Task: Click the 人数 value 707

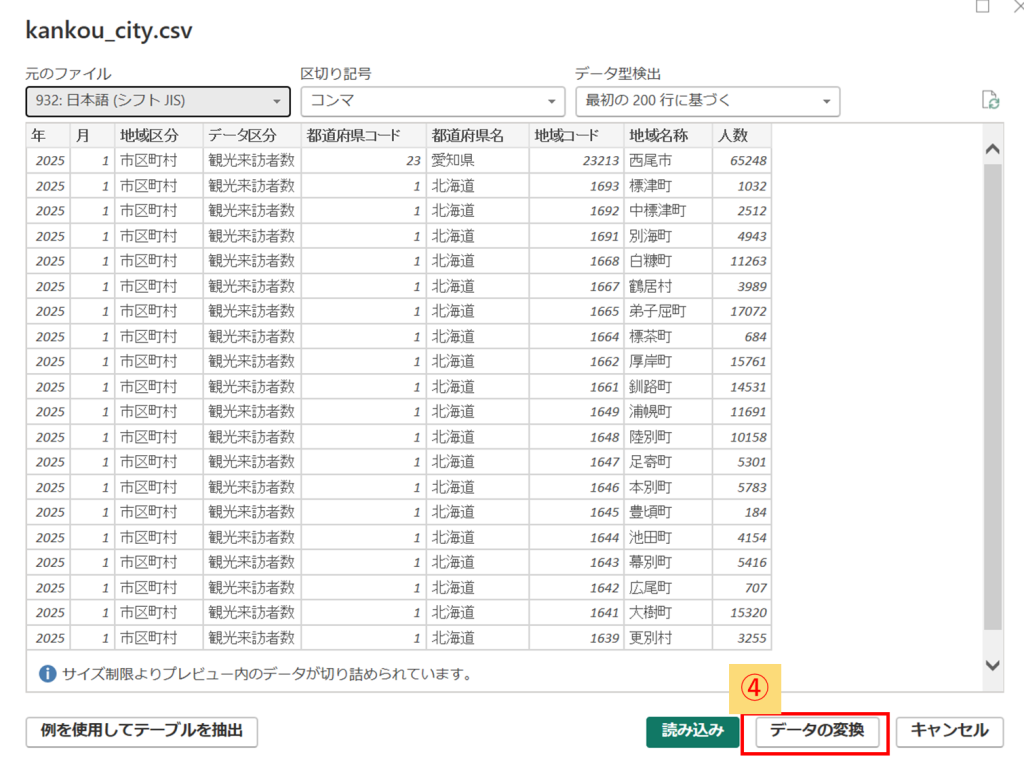Action: (x=742, y=588)
